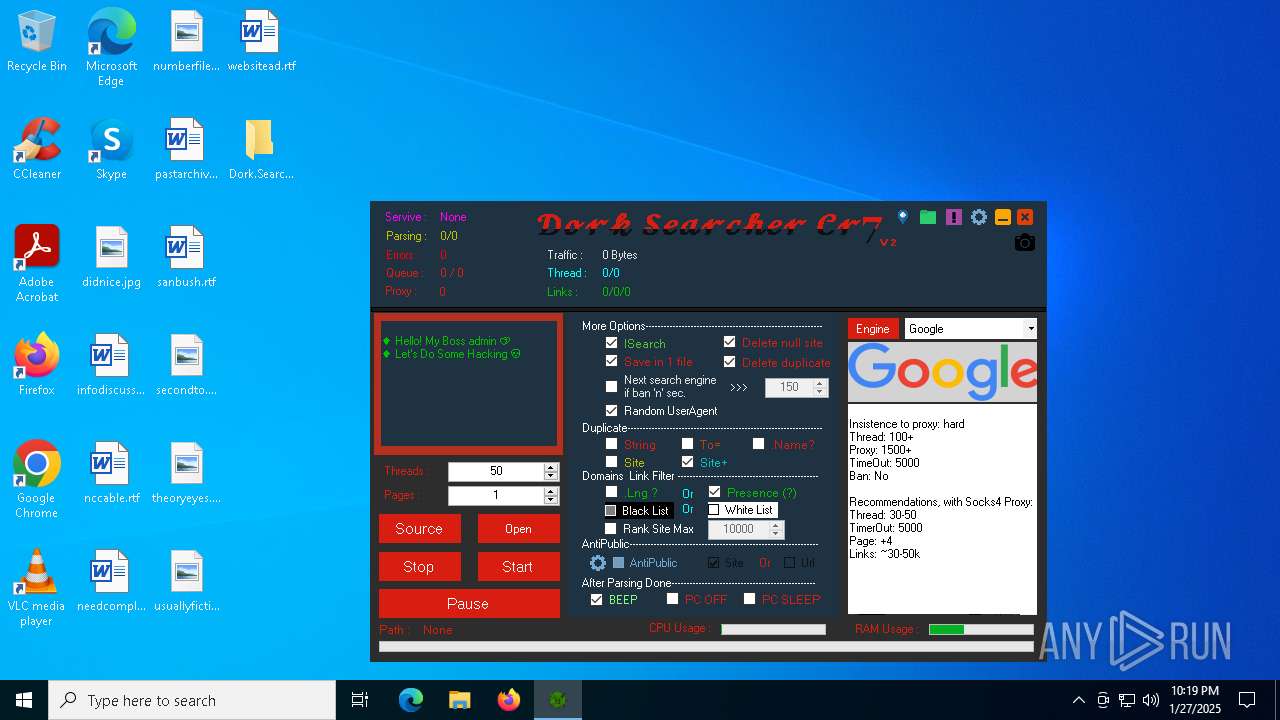Toggle Delete null site checkbox
The height and width of the screenshot is (720, 1280).
(729, 343)
